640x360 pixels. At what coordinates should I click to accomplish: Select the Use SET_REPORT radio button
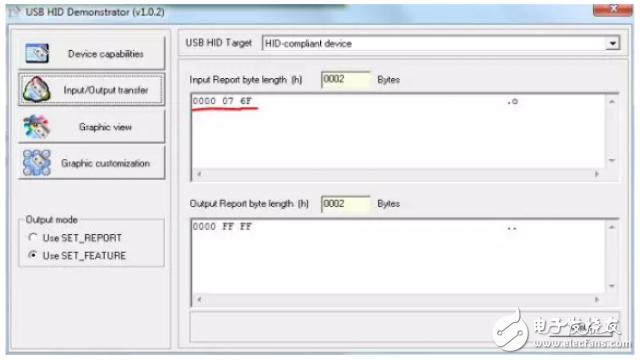click(33, 237)
